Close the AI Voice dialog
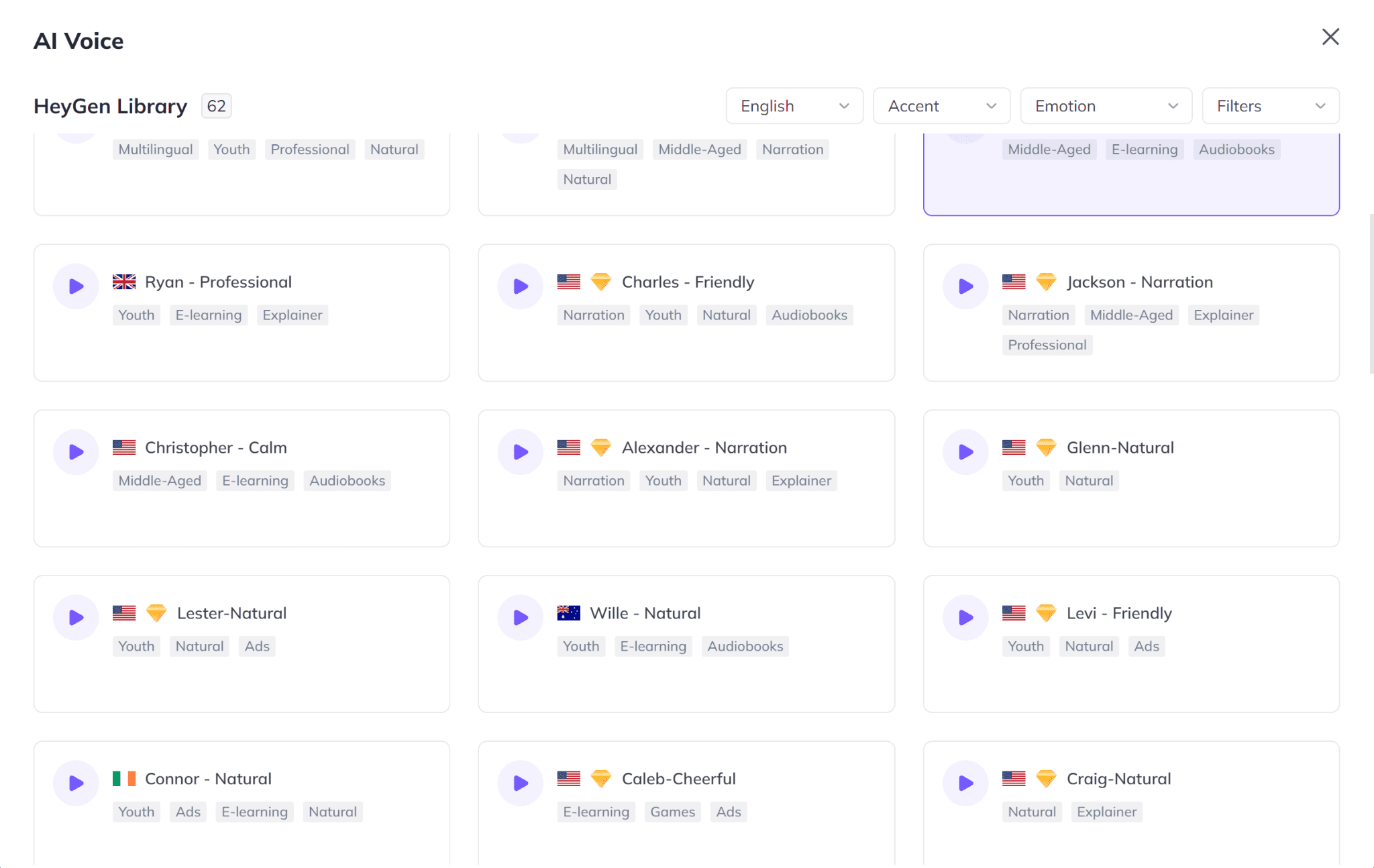 coord(1330,37)
